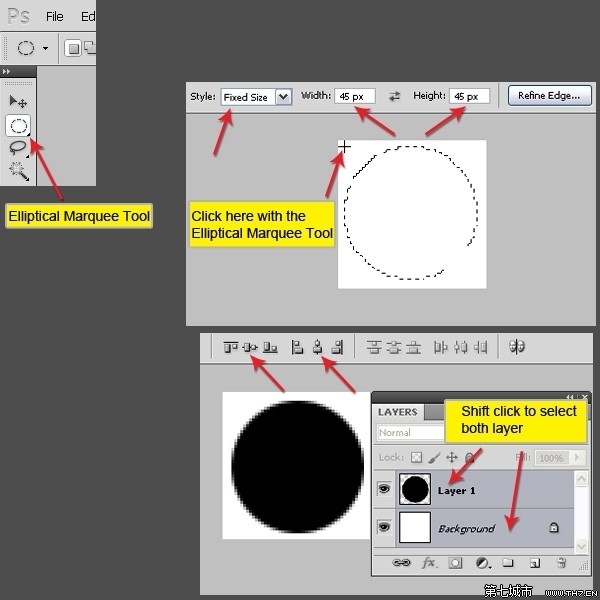Image resolution: width=600 pixels, height=600 pixels.
Task: Click the Refine Edge button
Action: point(550,96)
